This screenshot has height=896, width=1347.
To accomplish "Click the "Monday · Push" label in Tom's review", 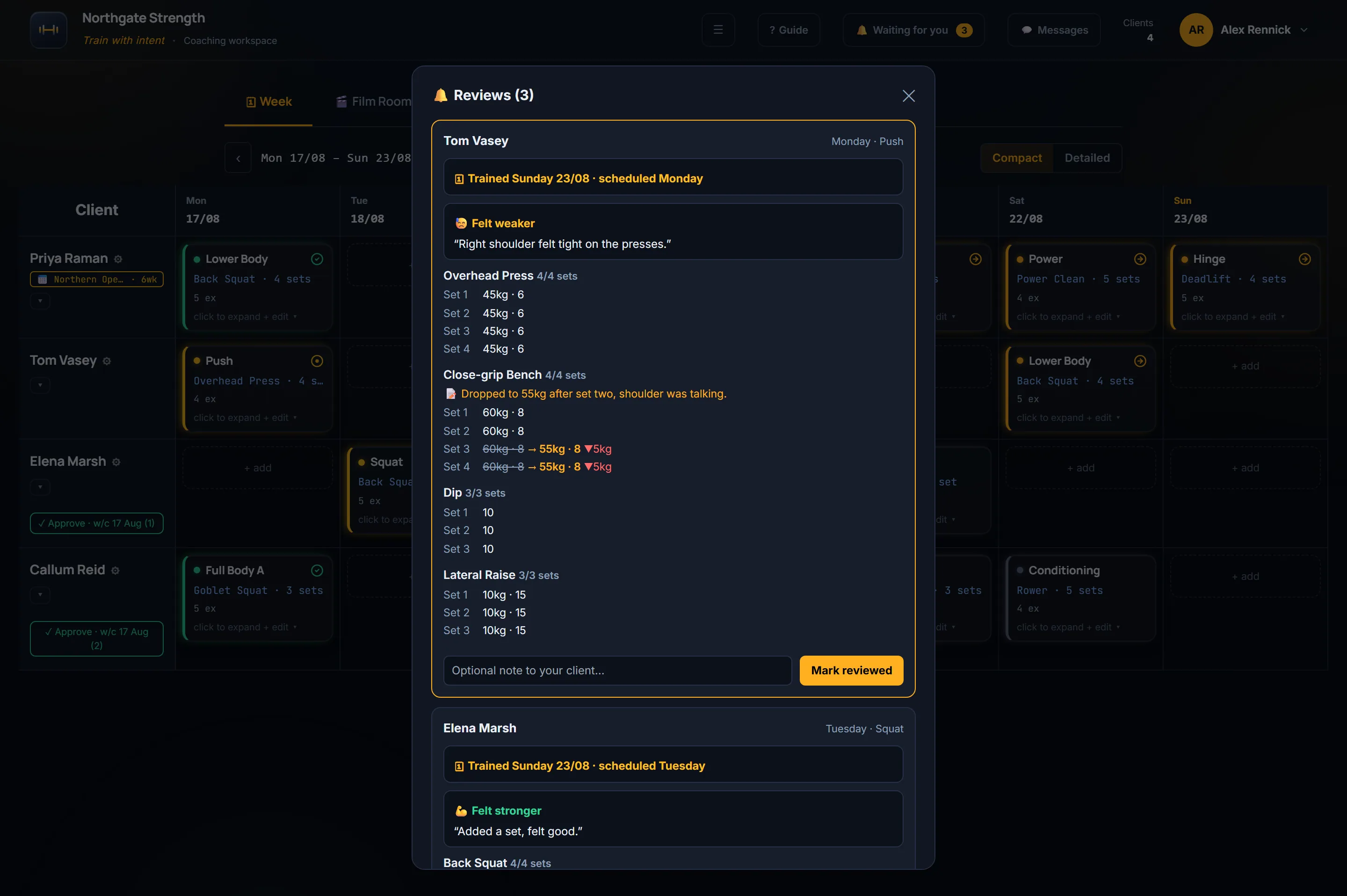I will click(x=867, y=142).
